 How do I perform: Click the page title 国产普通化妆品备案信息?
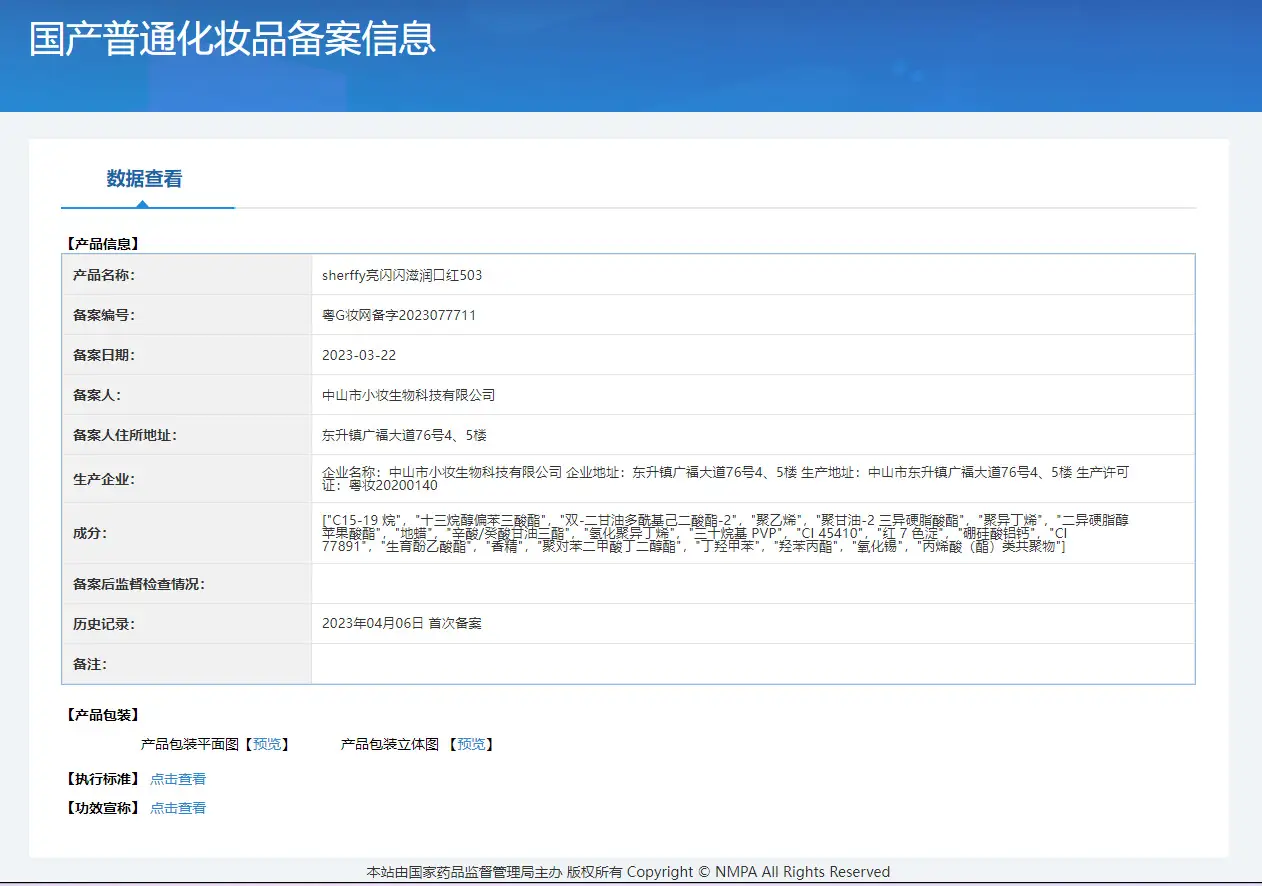[233, 39]
